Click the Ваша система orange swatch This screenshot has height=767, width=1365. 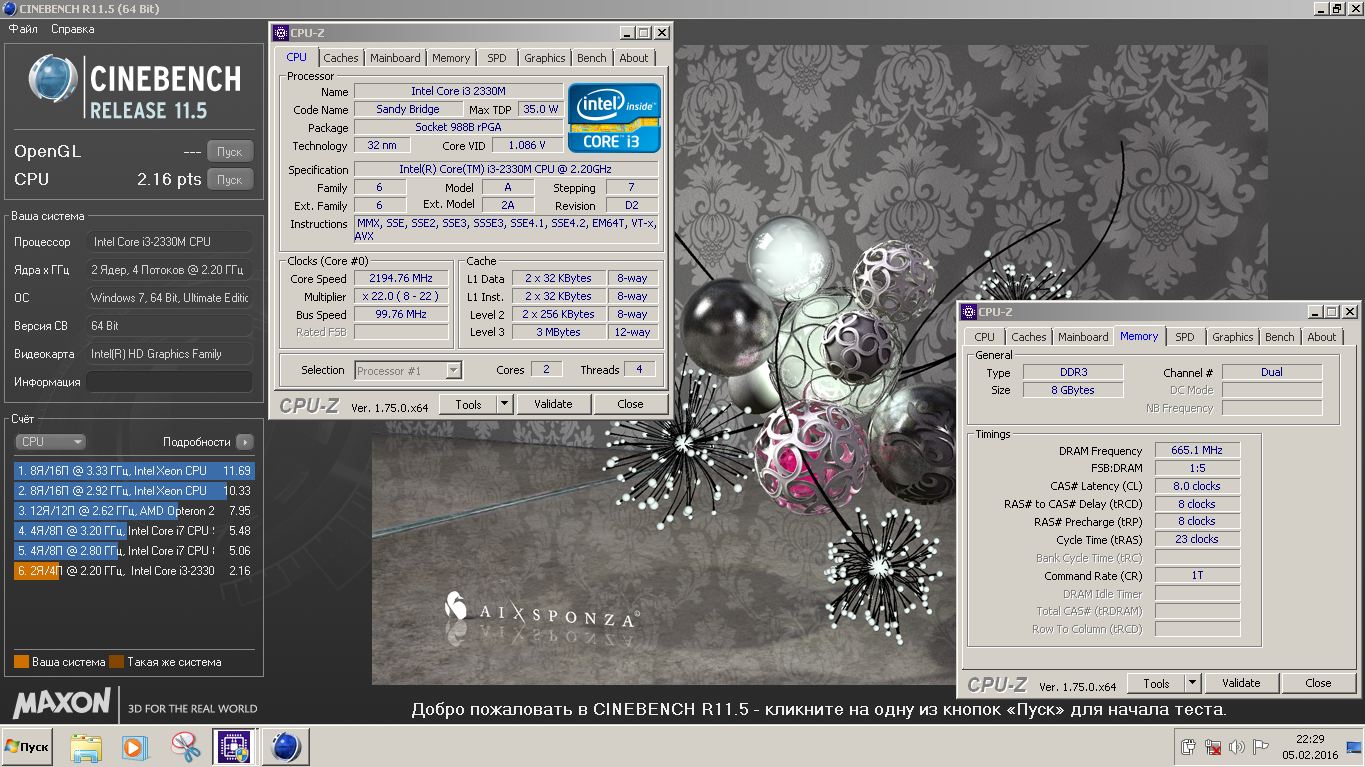tap(21, 662)
